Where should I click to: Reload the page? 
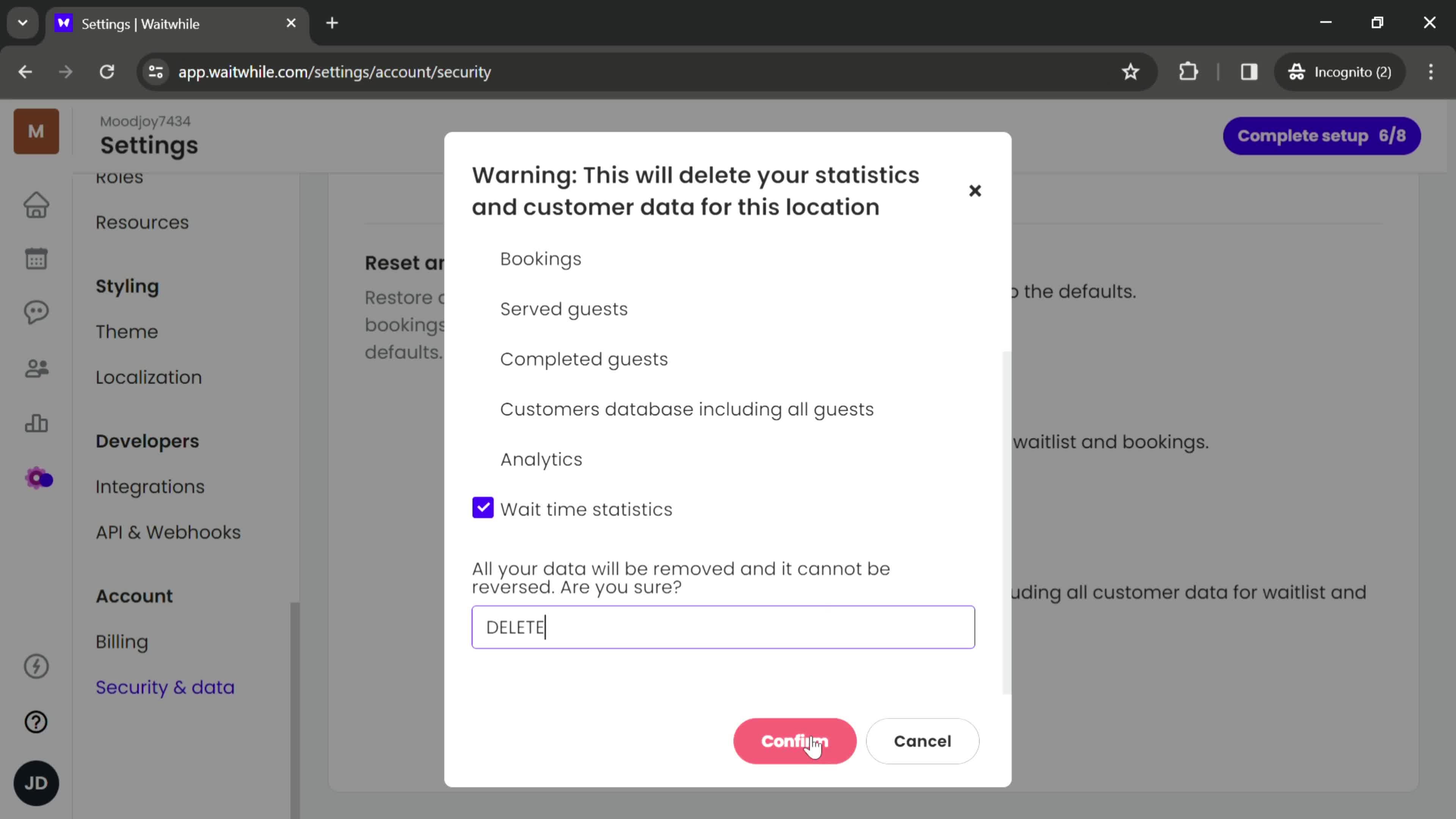[x=107, y=72]
